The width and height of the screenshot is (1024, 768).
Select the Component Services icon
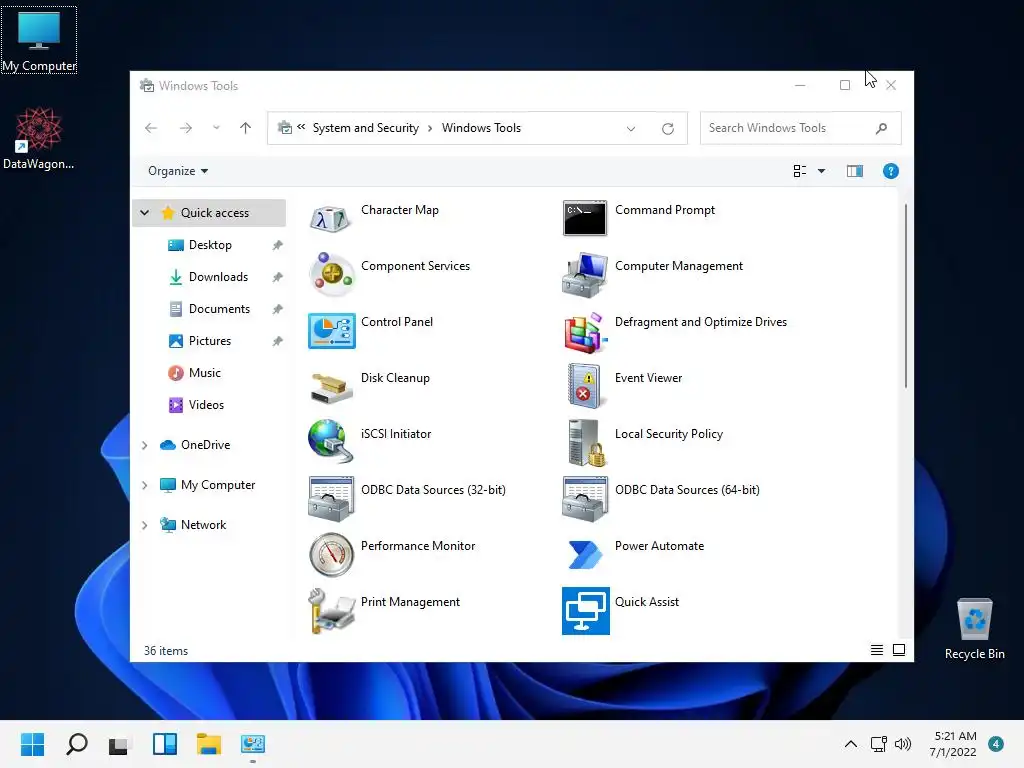[x=331, y=274]
